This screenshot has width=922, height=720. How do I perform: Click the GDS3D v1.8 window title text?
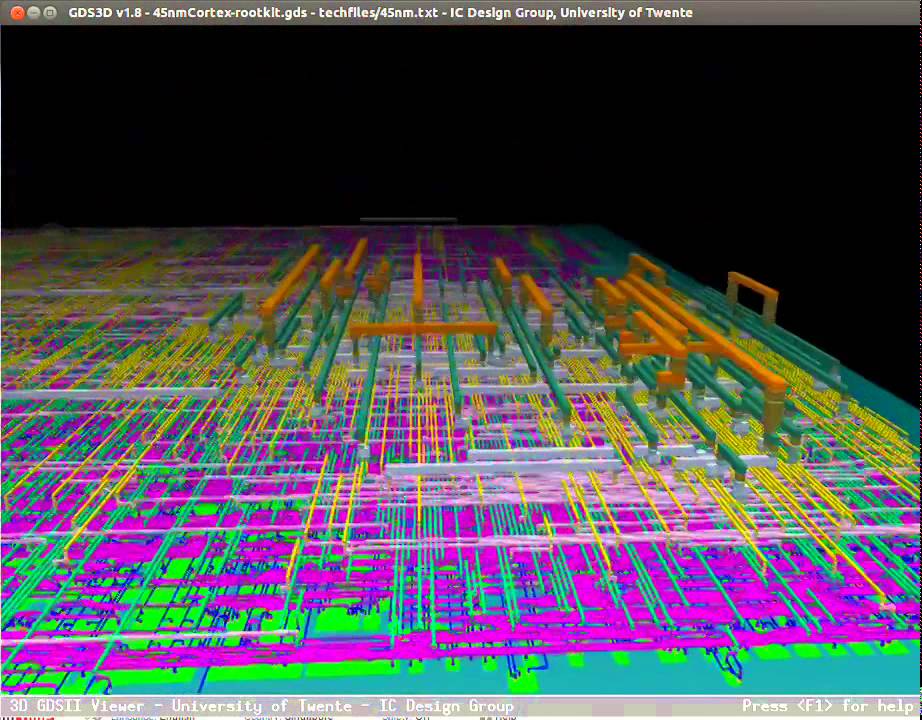tap(380, 12)
